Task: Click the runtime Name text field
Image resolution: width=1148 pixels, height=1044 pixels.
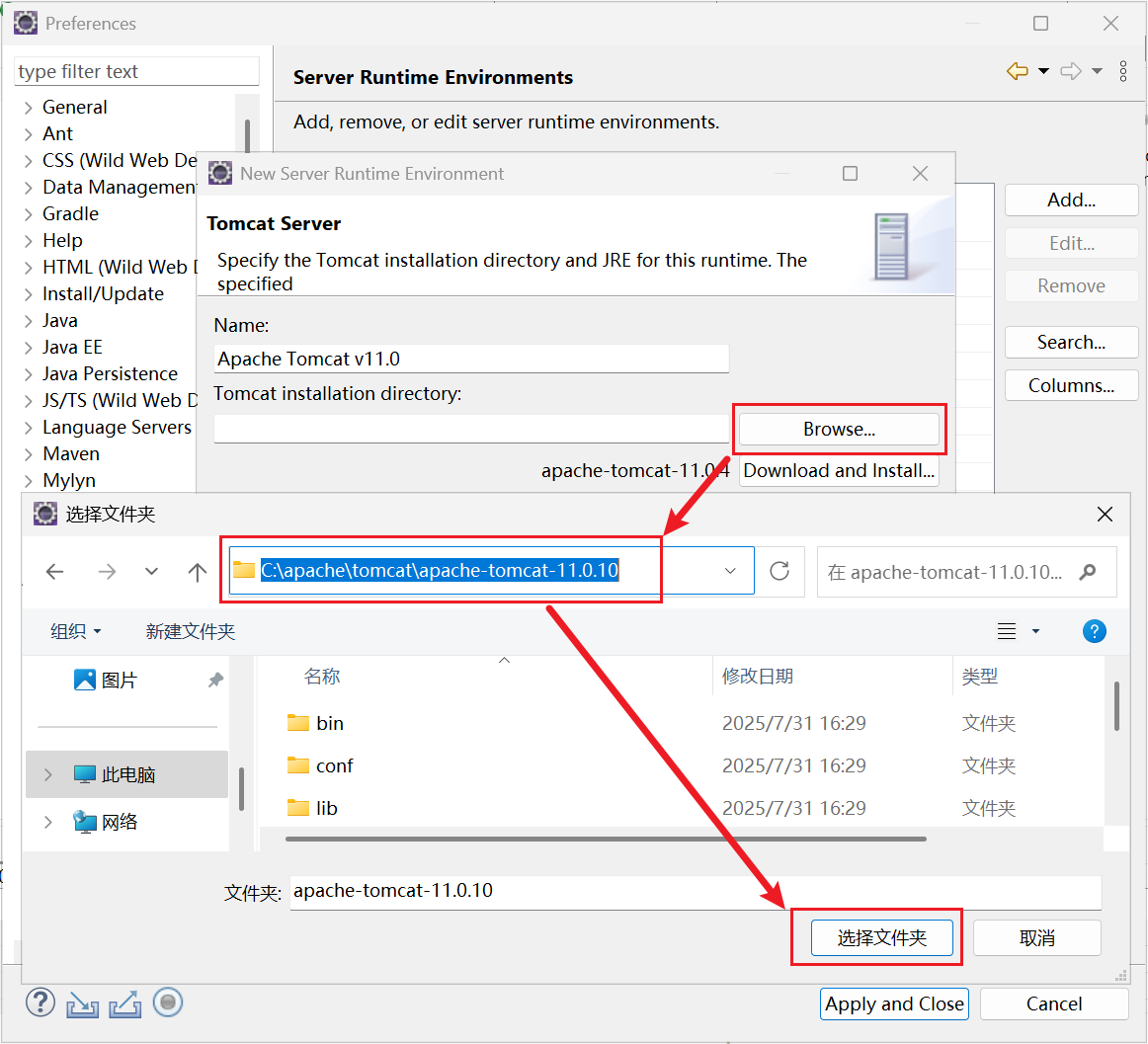Action: (x=471, y=359)
